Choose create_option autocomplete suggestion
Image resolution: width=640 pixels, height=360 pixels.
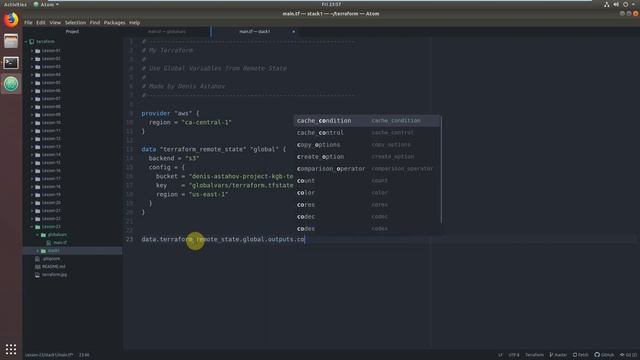367,157
